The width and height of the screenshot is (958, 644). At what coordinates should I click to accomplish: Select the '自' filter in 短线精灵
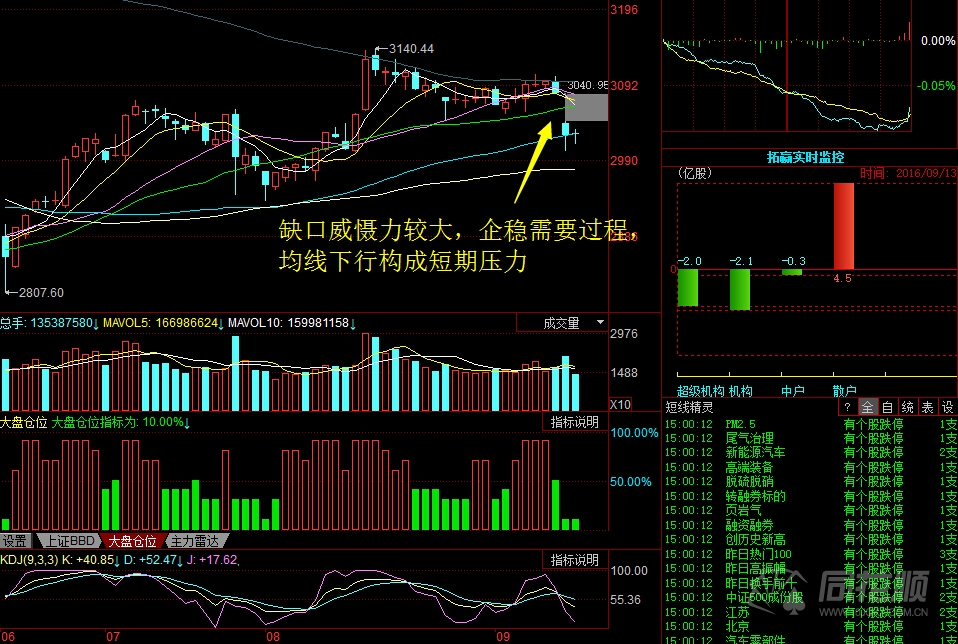pos(887,407)
